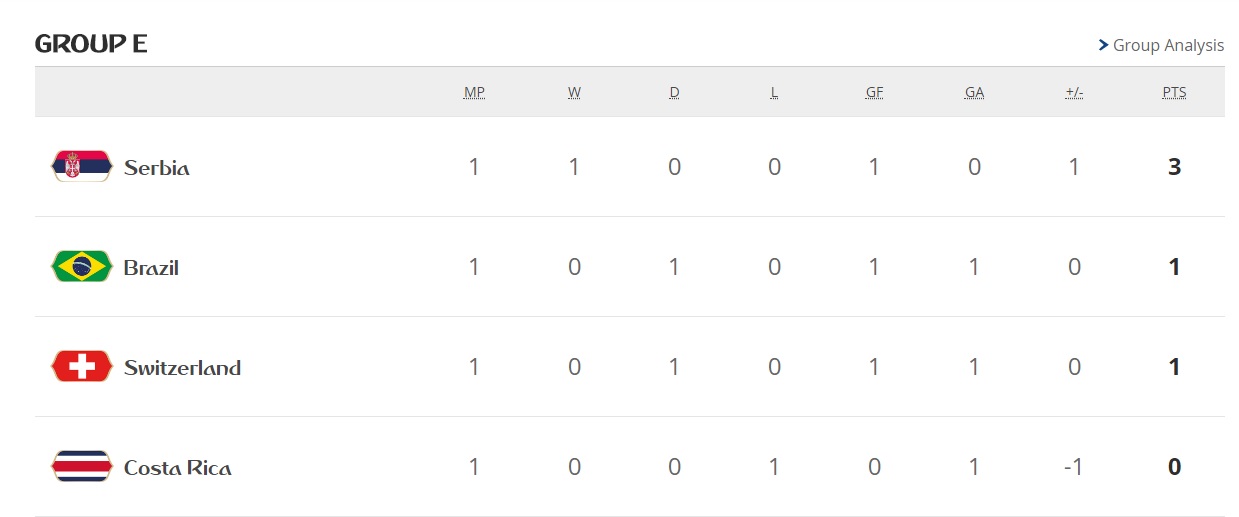
Task: Click the W column header
Action: click(x=574, y=92)
